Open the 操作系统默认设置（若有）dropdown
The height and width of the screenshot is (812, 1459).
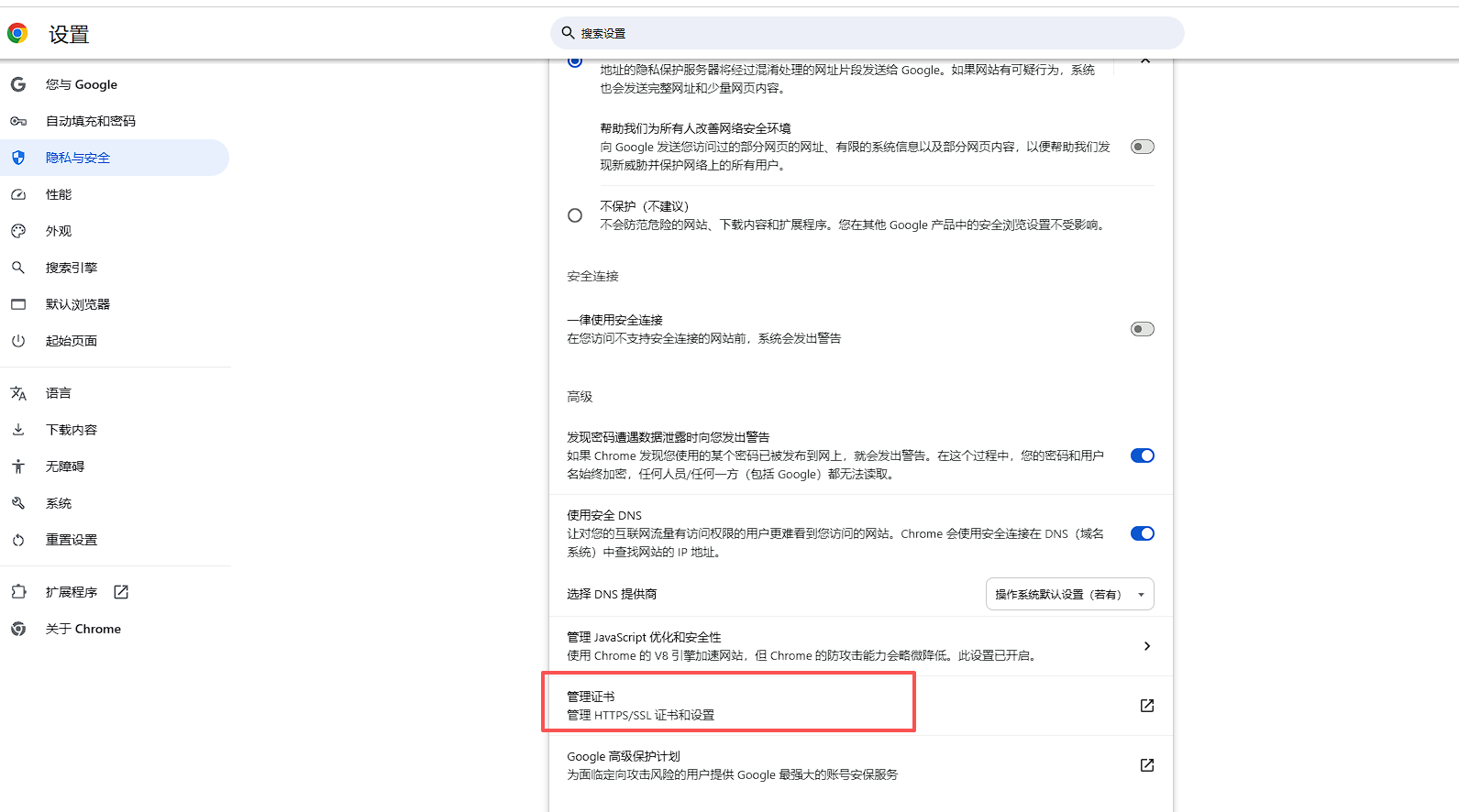pyautogui.click(x=1069, y=594)
